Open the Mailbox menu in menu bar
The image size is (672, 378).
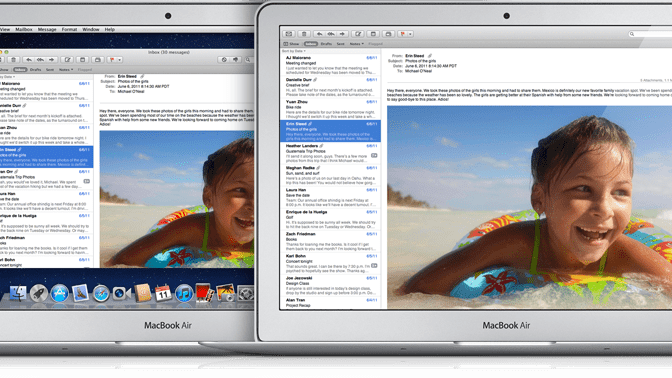[x=24, y=30]
